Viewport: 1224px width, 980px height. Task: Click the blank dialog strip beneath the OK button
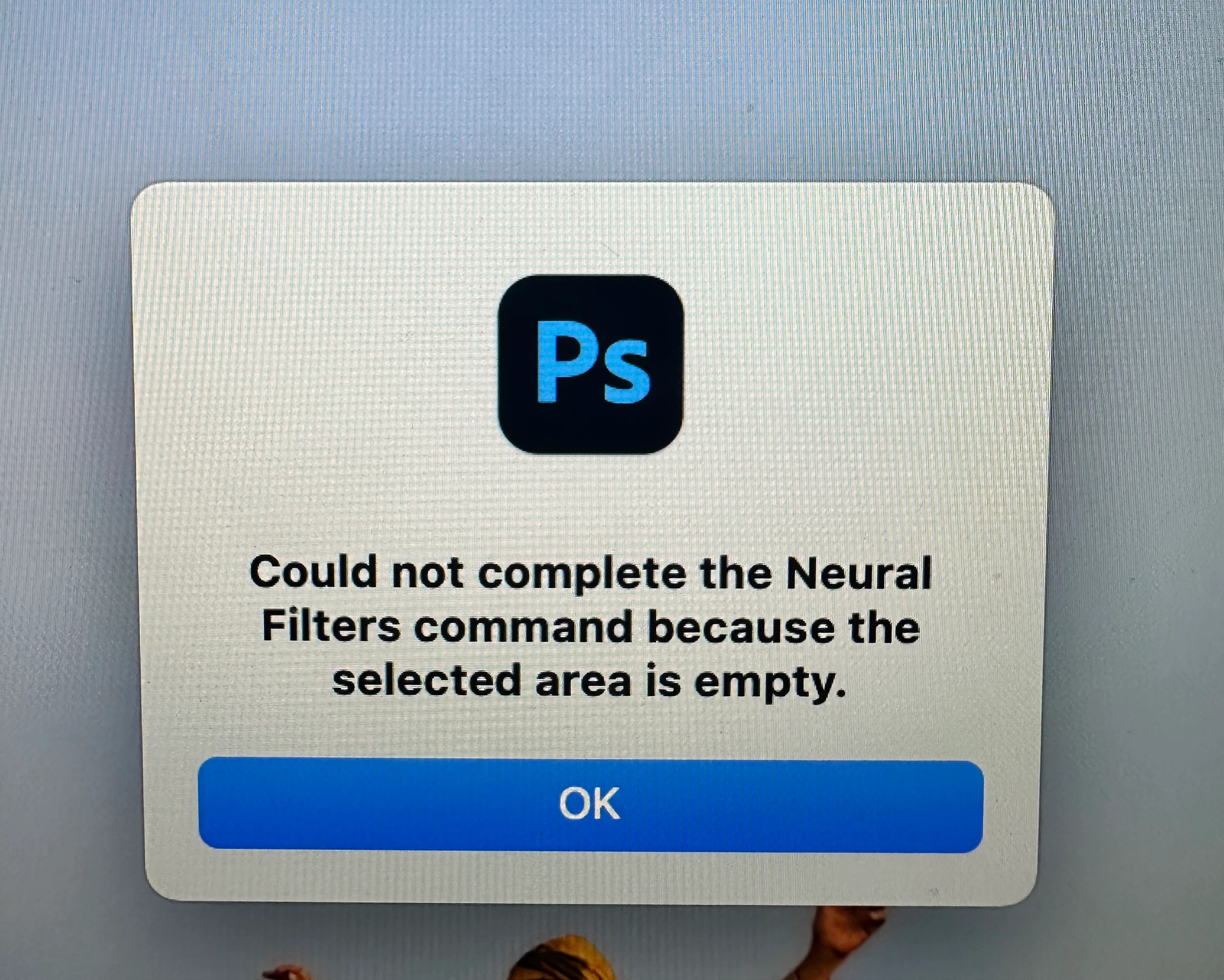pyautogui.click(x=591, y=877)
